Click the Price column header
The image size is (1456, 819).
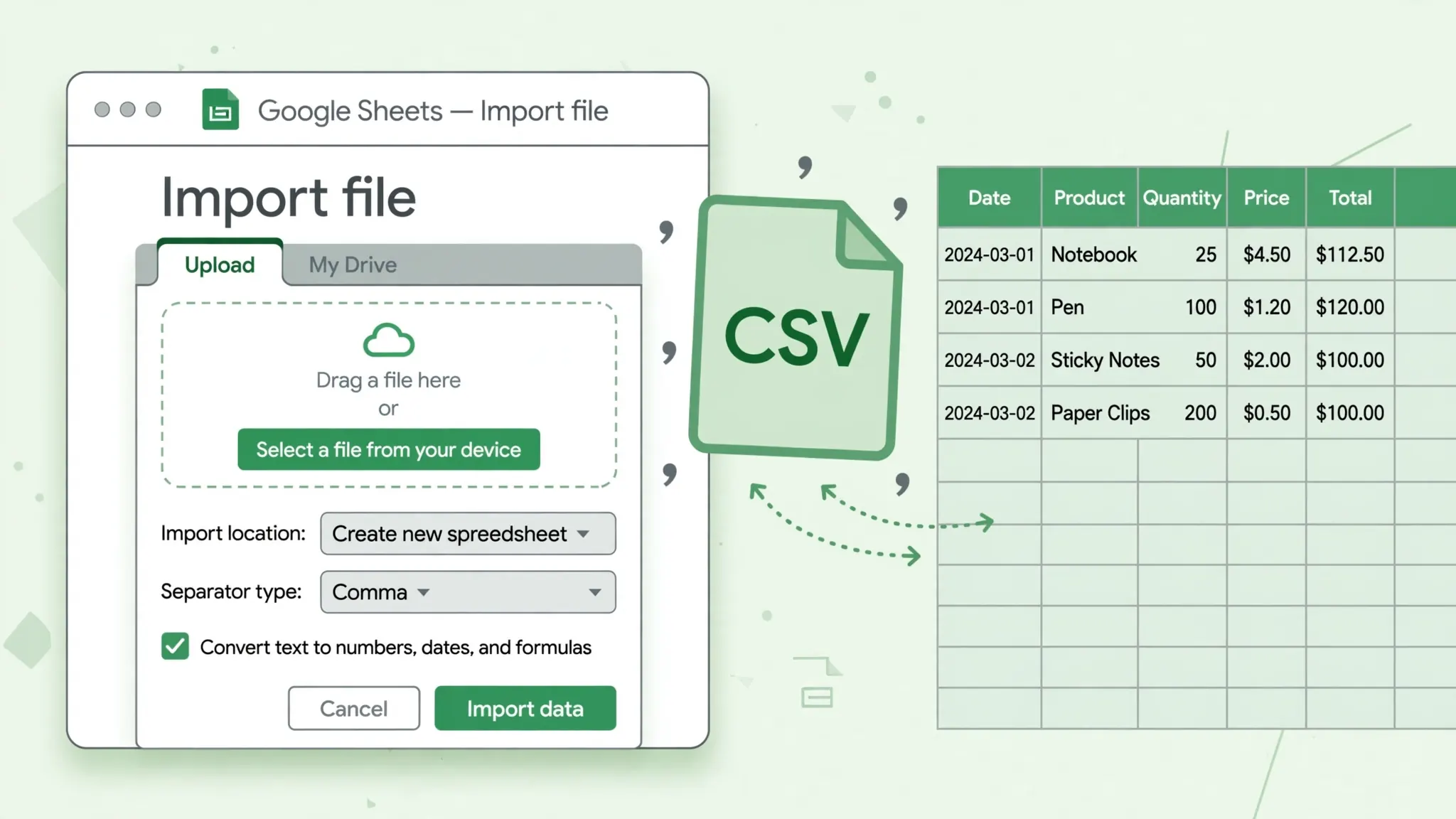(x=1267, y=198)
